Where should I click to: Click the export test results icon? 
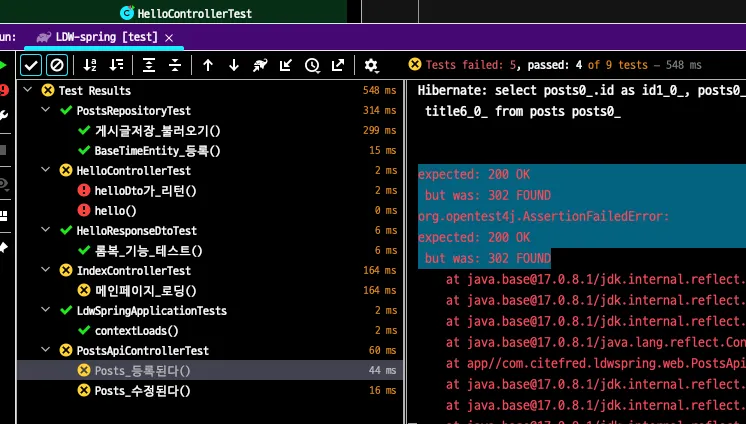pyautogui.click(x=338, y=65)
